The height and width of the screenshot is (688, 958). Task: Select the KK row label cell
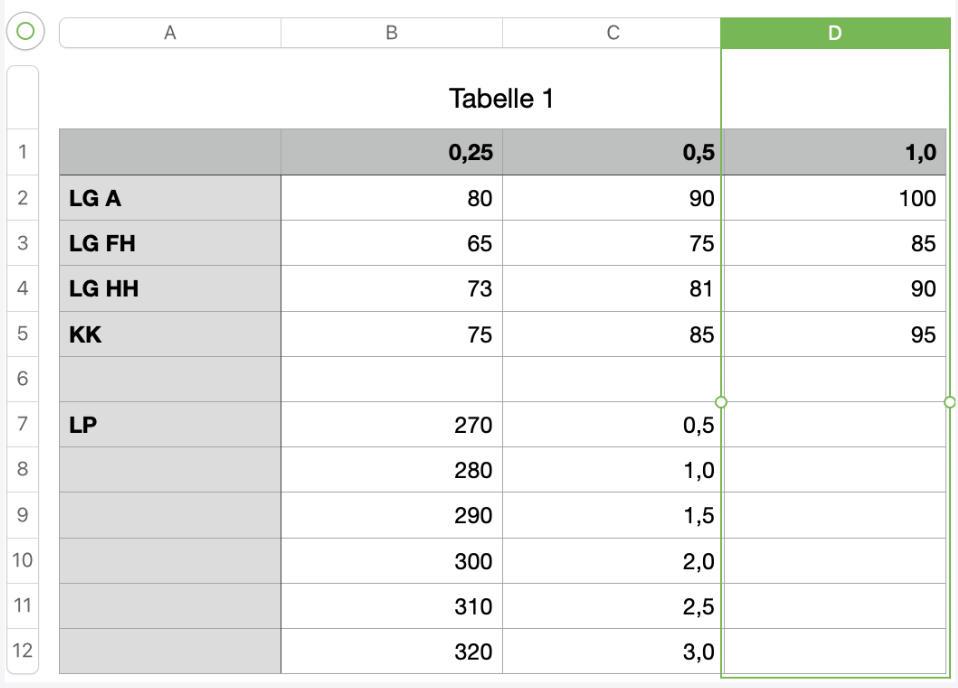[x=170, y=334]
